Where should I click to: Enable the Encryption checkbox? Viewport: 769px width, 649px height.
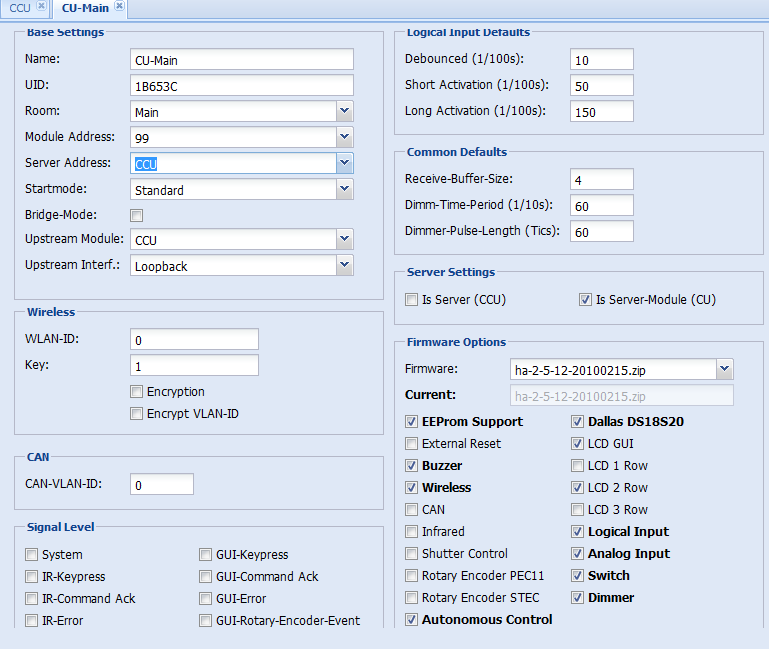click(136, 391)
